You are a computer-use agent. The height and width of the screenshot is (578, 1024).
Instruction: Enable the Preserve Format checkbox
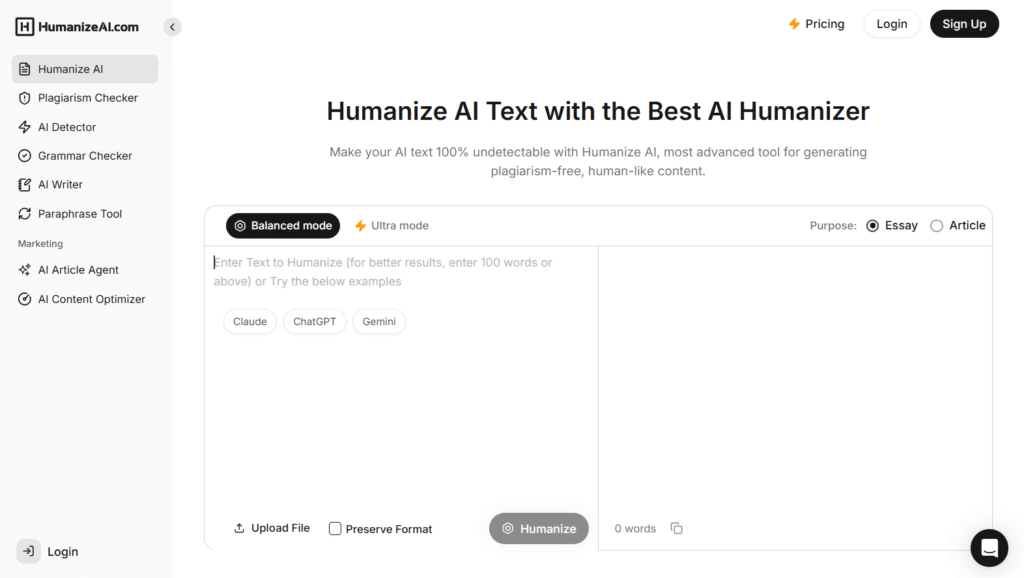[x=335, y=528]
